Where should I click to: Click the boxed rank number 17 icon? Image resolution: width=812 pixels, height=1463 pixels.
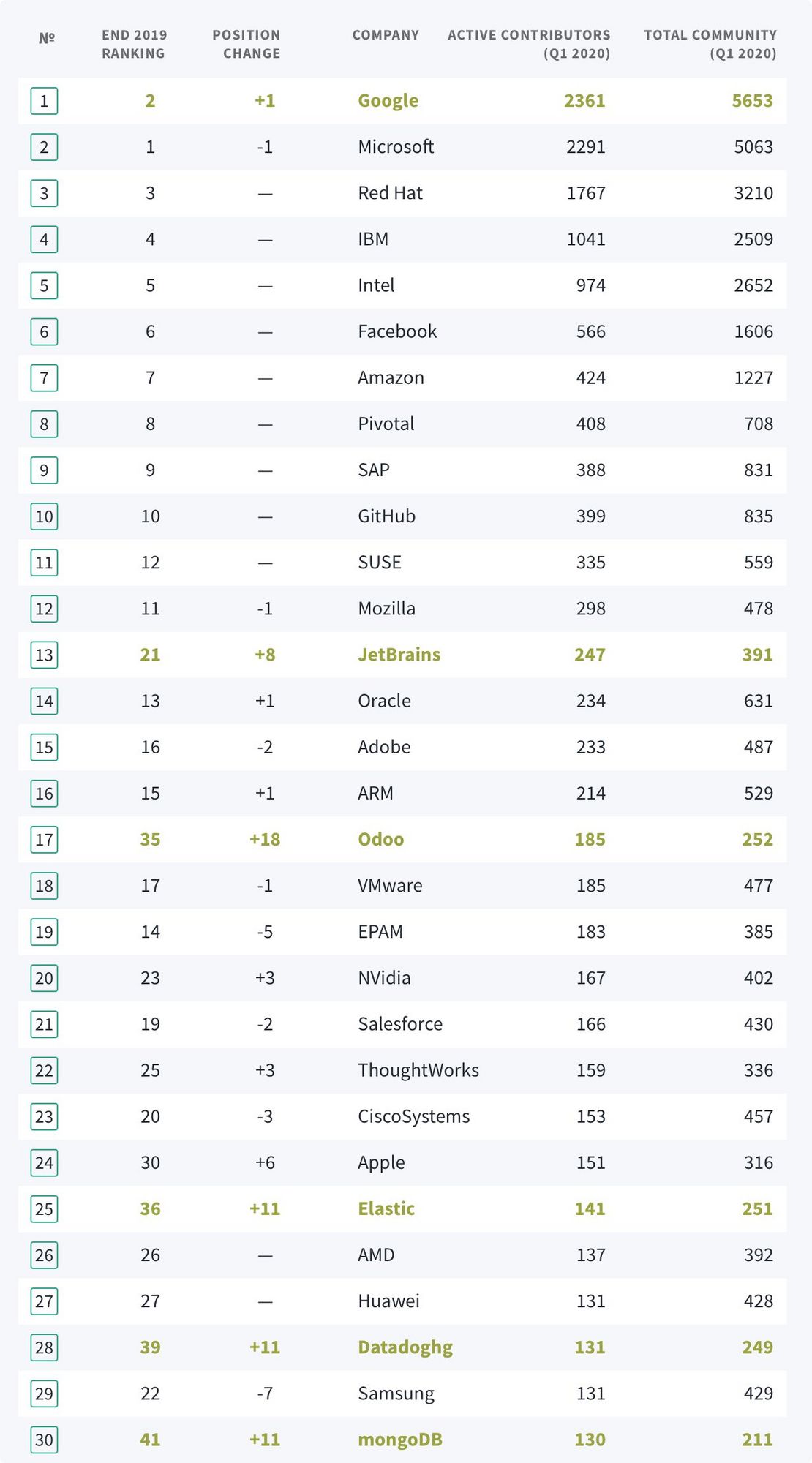[x=44, y=839]
